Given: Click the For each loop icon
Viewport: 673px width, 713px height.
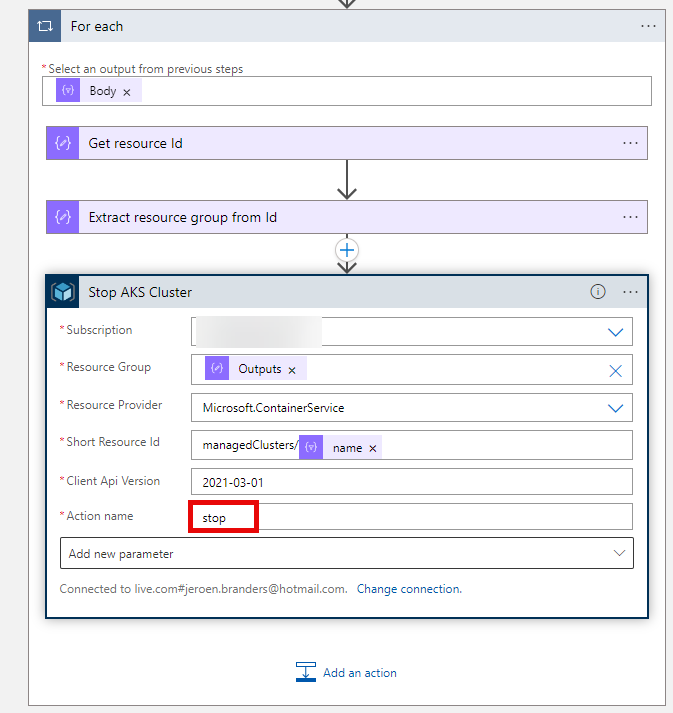Looking at the screenshot, I should [45, 26].
